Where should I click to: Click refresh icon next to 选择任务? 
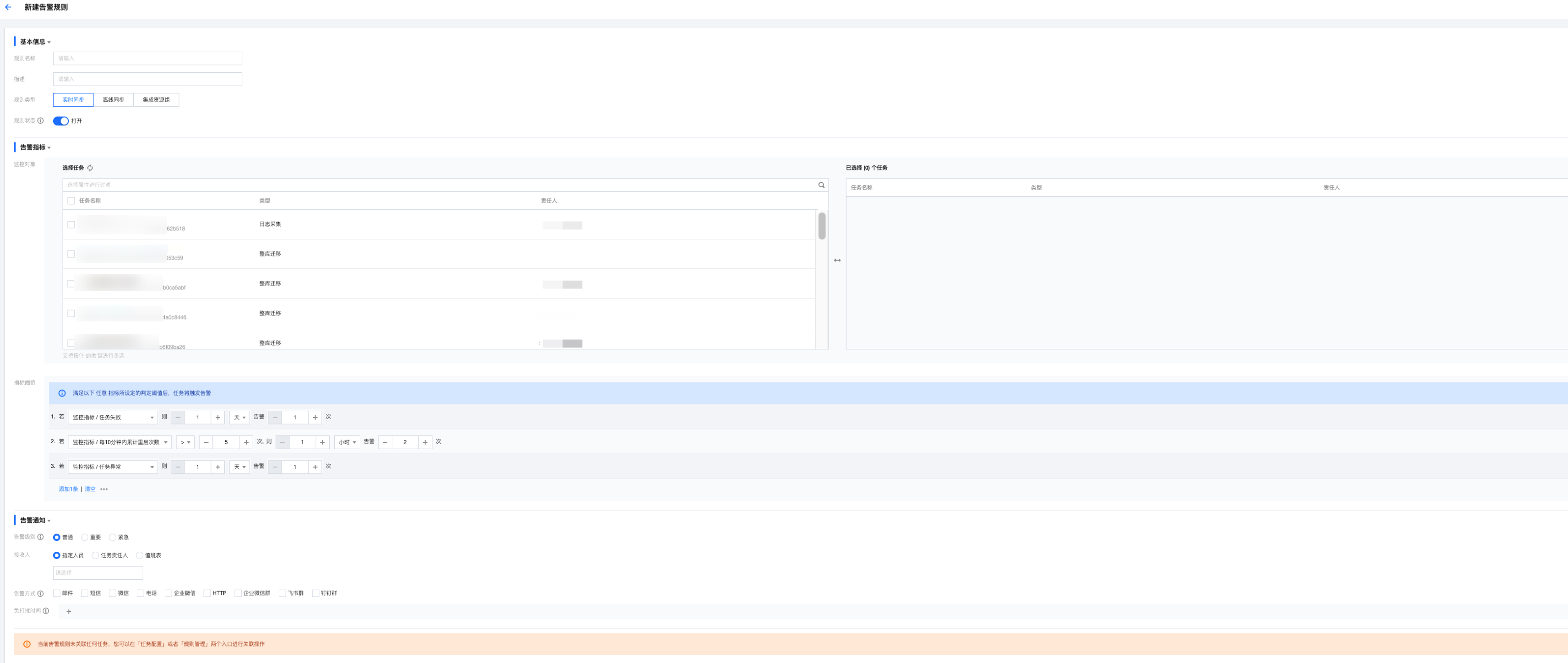point(90,168)
